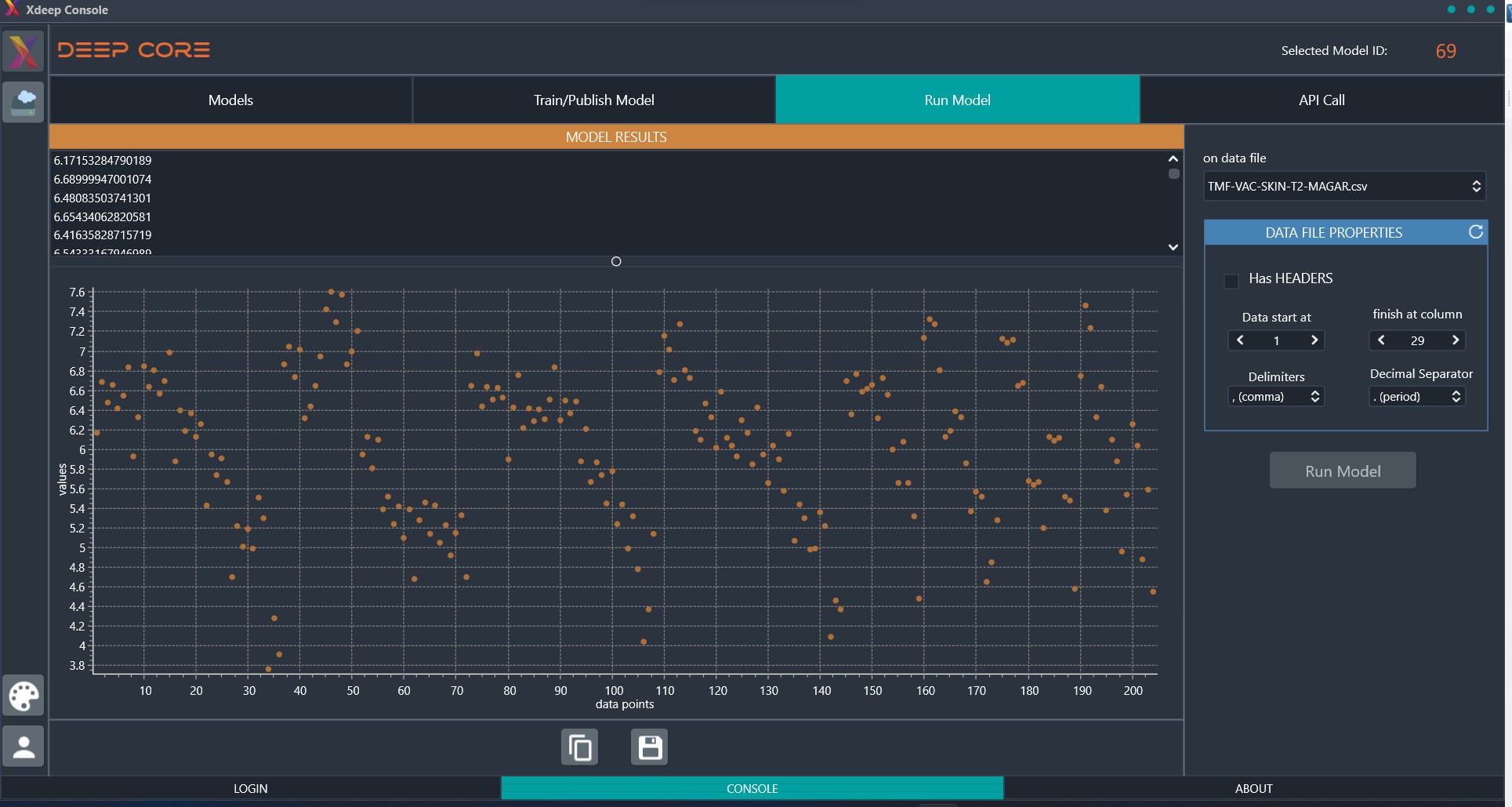1512x807 pixels.
Task: Open the data file selection dropdown
Action: click(1344, 186)
